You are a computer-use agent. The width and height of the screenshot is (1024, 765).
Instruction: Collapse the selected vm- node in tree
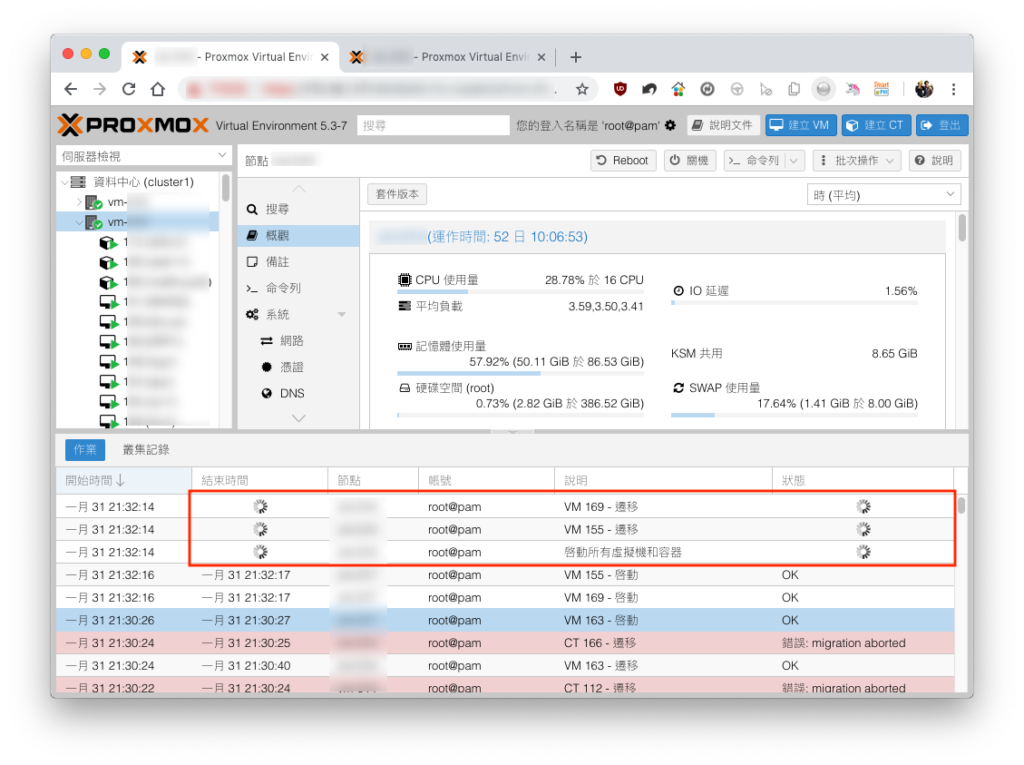pyautogui.click(x=79, y=223)
